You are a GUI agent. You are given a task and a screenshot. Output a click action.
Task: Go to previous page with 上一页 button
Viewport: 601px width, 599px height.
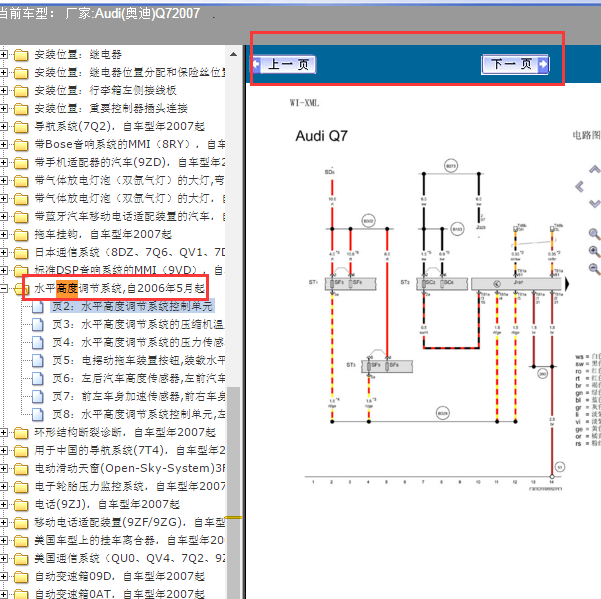click(x=284, y=64)
